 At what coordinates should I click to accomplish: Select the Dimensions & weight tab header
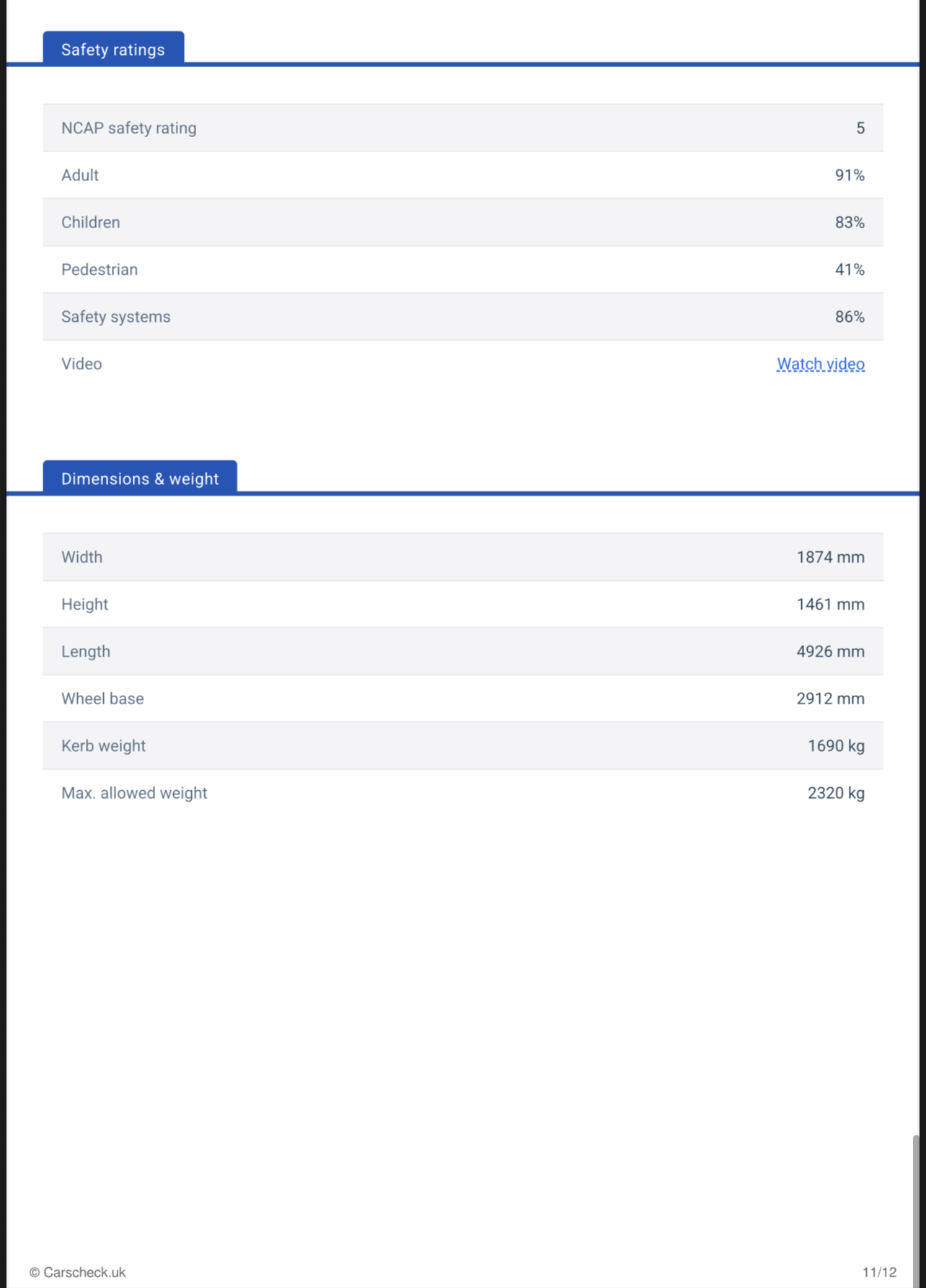click(x=140, y=478)
